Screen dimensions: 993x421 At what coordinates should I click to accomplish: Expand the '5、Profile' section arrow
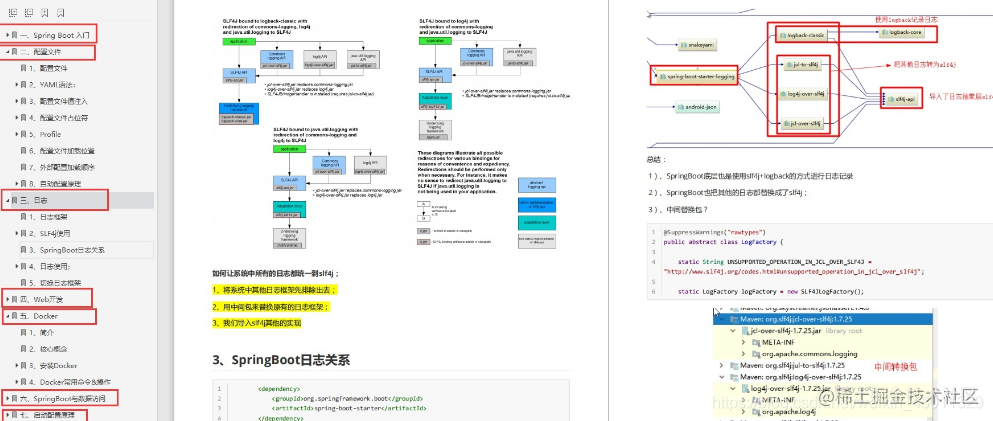coord(17,134)
